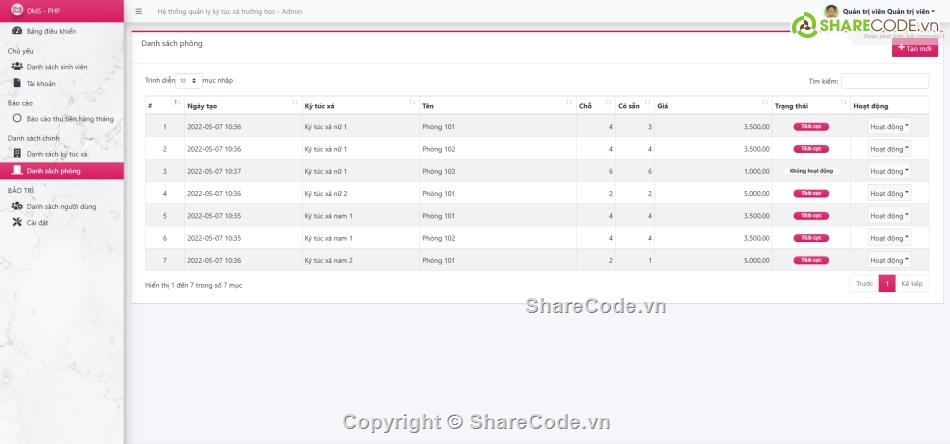950x444 pixels.
Task: Open Báo cáo thu tiền hàng tháng
Action: [x=69, y=118]
